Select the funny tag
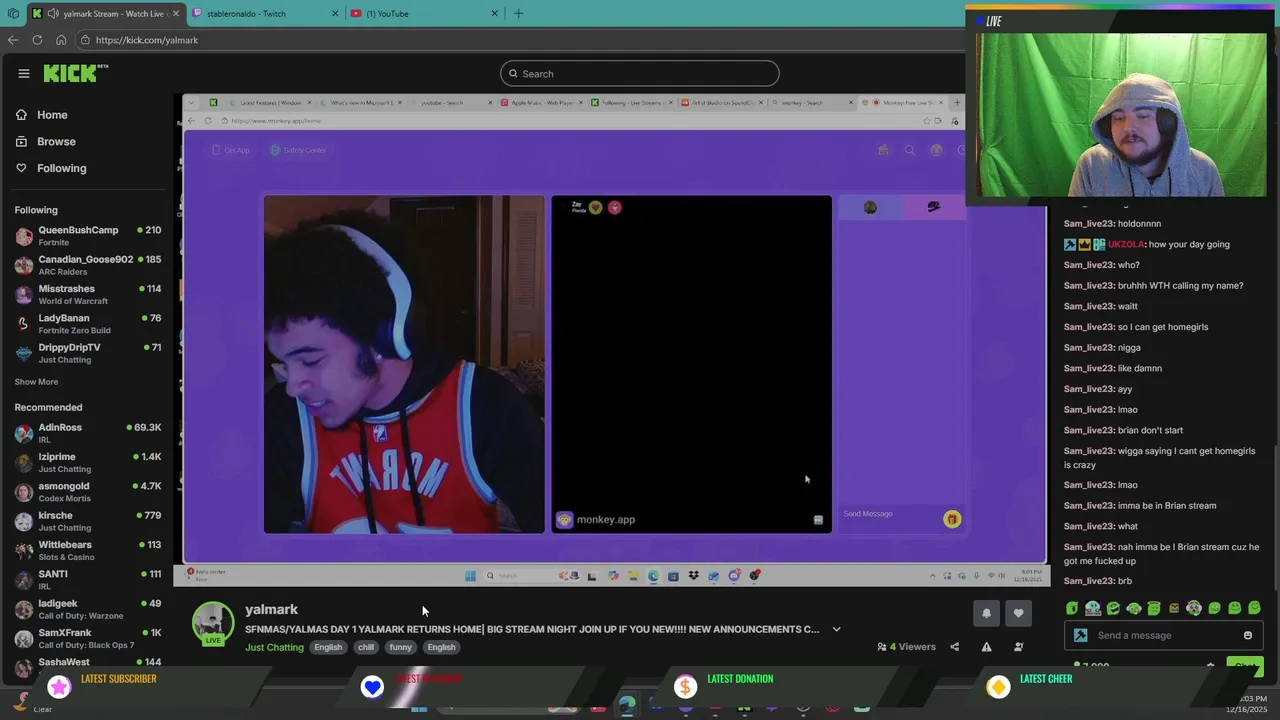 (401, 648)
